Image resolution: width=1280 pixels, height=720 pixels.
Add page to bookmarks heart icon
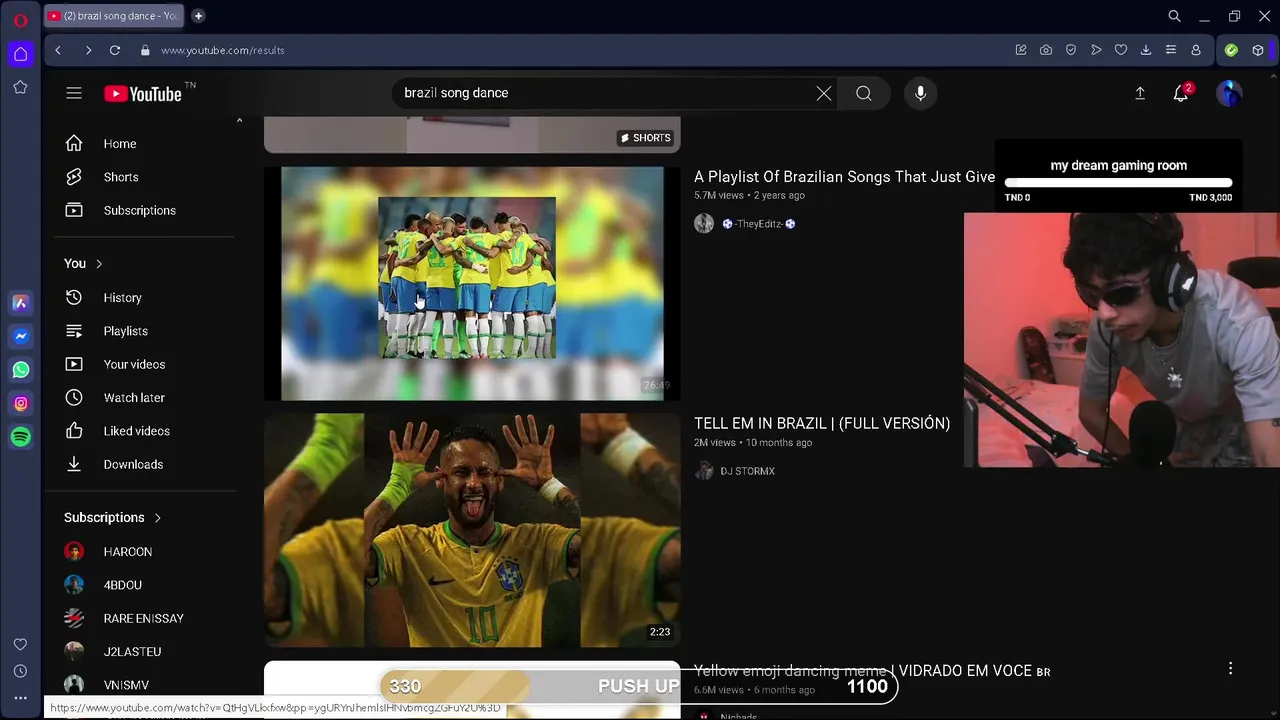[1121, 50]
